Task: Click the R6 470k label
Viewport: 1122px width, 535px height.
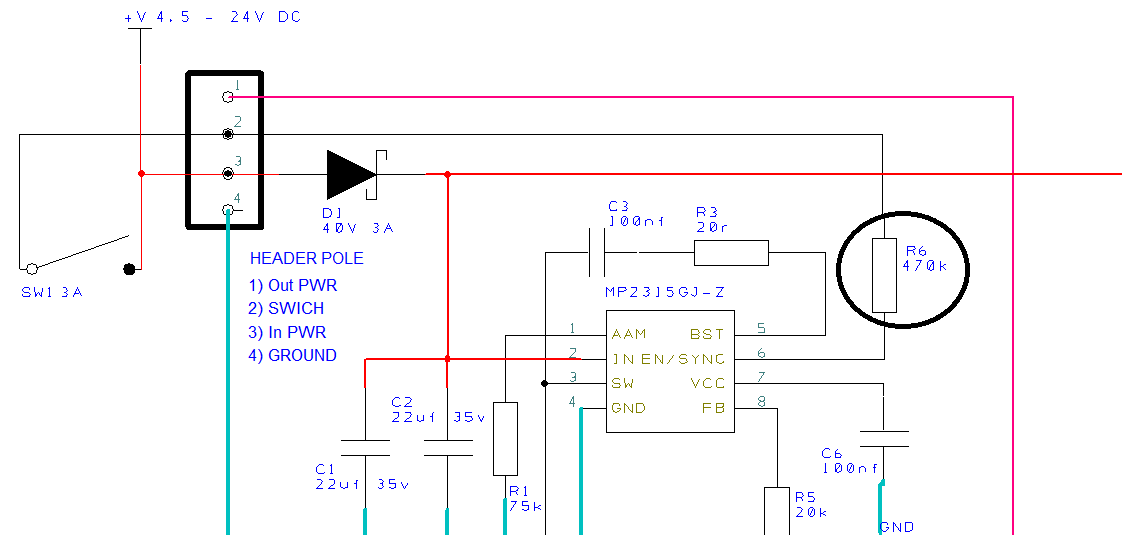Action: 925,258
